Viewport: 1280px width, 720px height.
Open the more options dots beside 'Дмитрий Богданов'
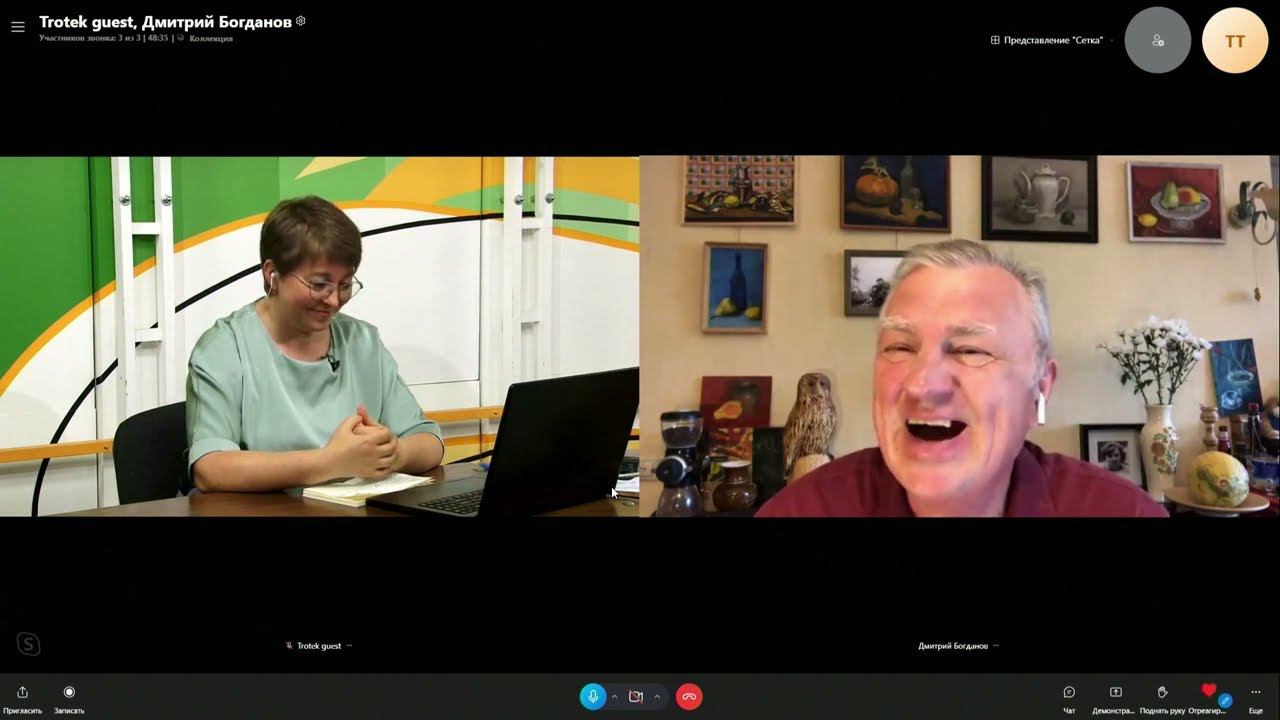tap(996, 646)
